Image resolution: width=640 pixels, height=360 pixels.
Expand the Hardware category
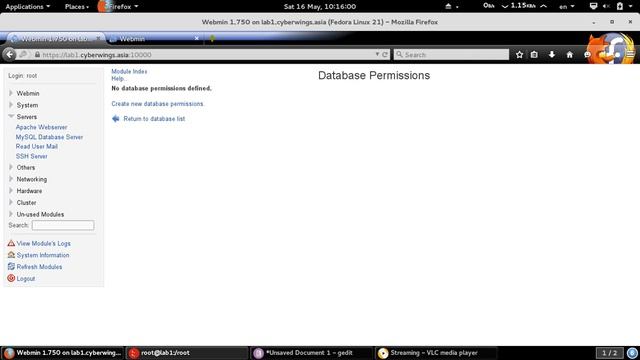pos(11,191)
